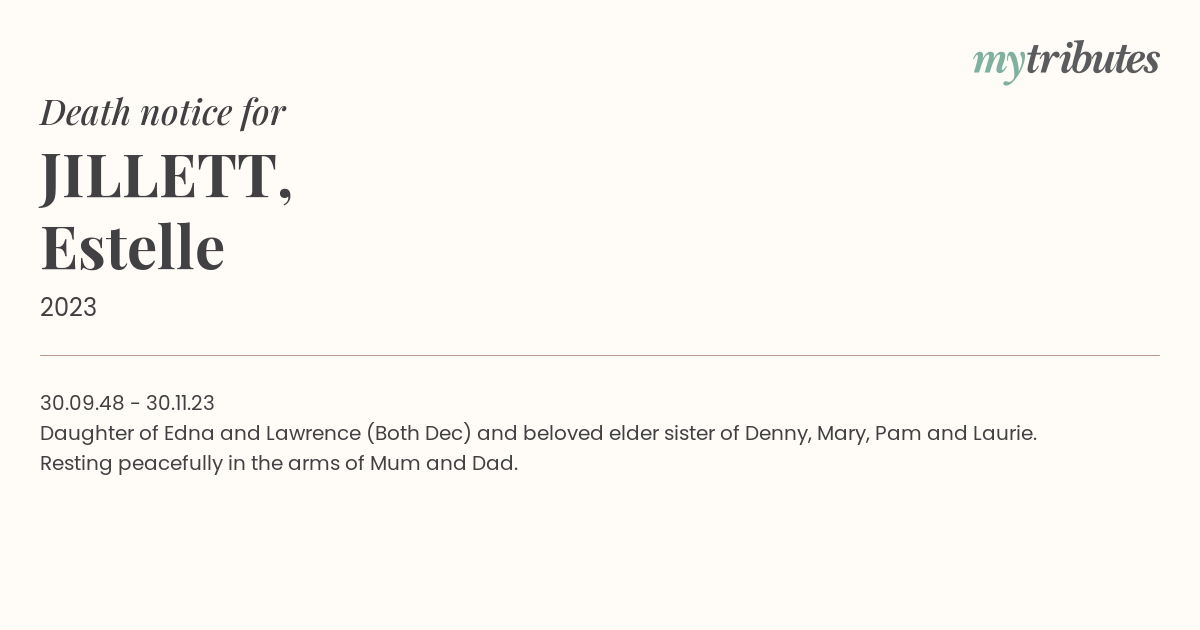Click "tributes" in the site logo

point(1092,60)
